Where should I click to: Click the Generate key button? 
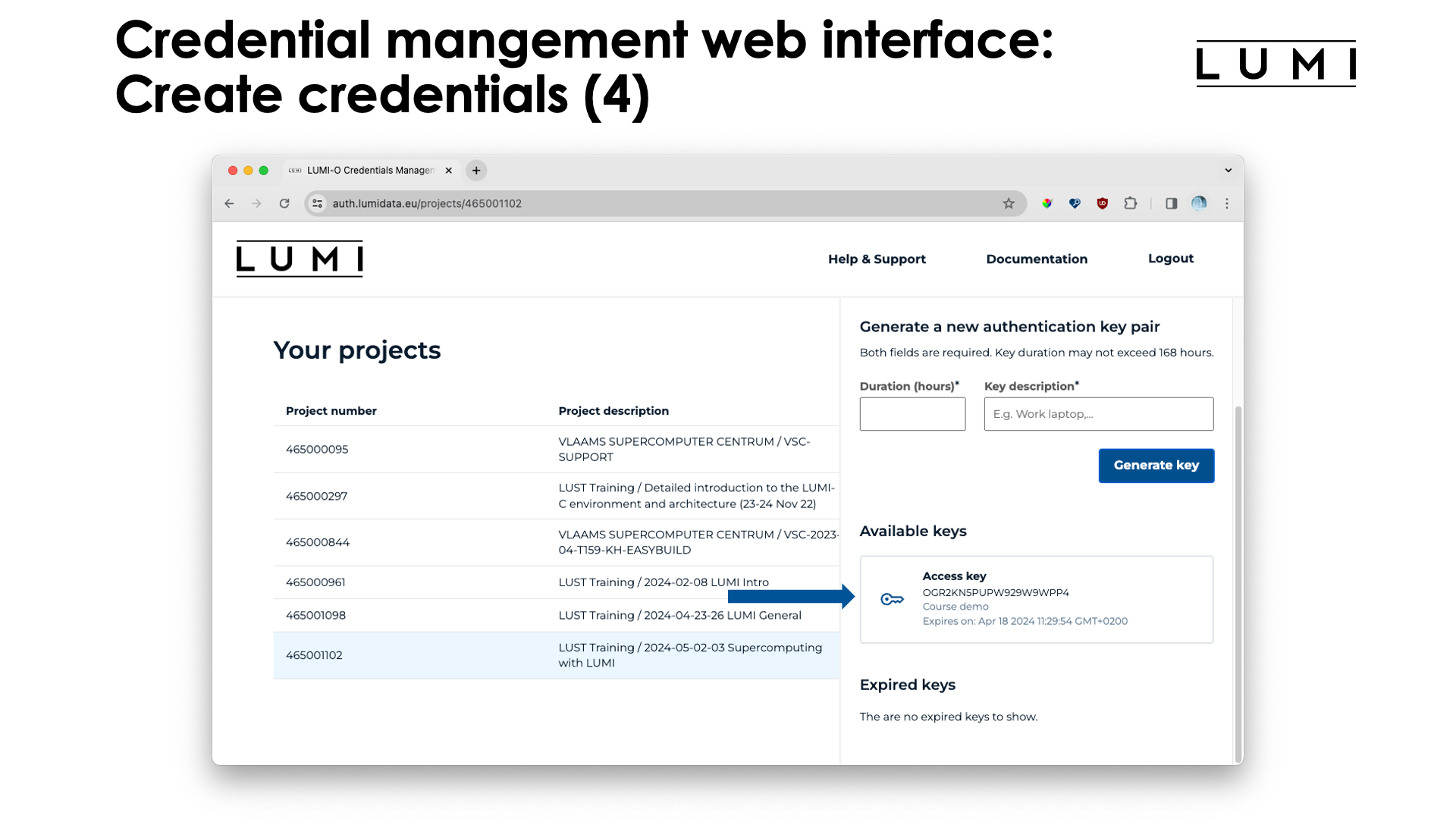point(1156,465)
